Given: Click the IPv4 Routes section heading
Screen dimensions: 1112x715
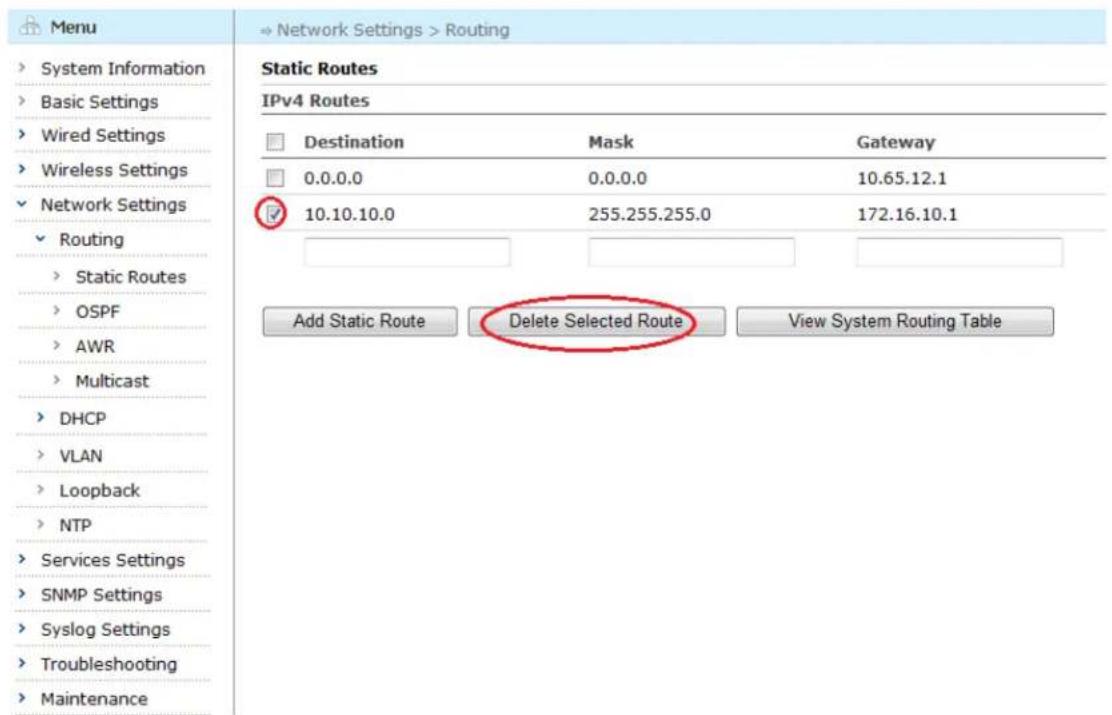Looking at the screenshot, I should [316, 101].
